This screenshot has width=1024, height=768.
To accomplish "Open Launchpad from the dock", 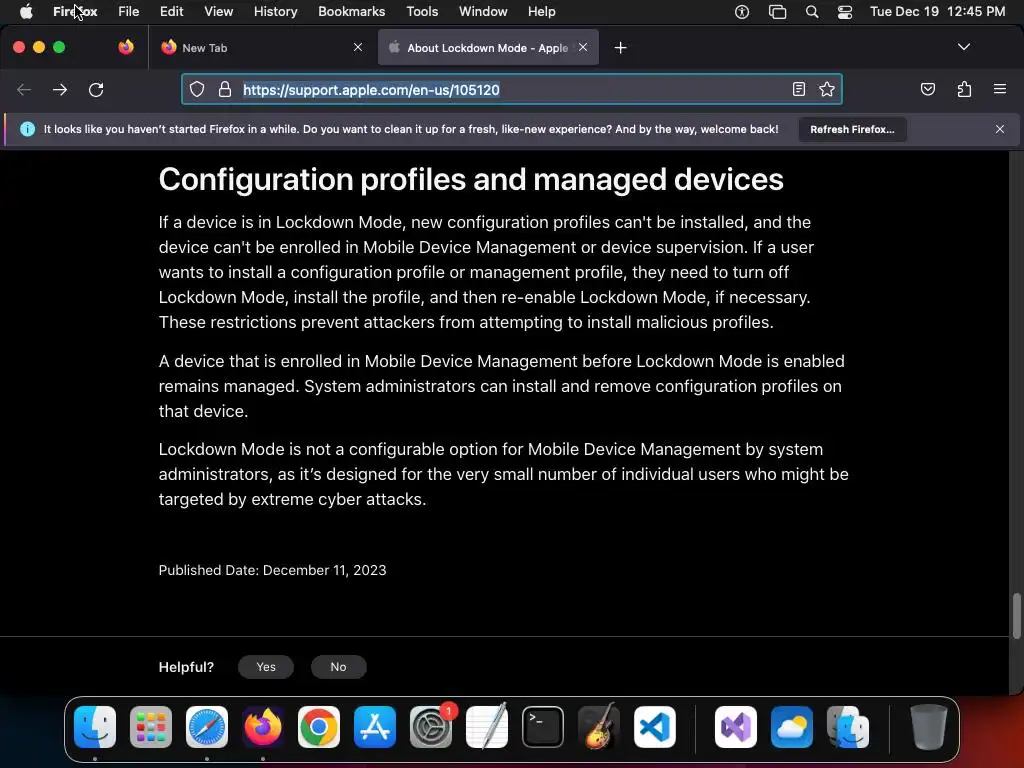I will (x=151, y=727).
